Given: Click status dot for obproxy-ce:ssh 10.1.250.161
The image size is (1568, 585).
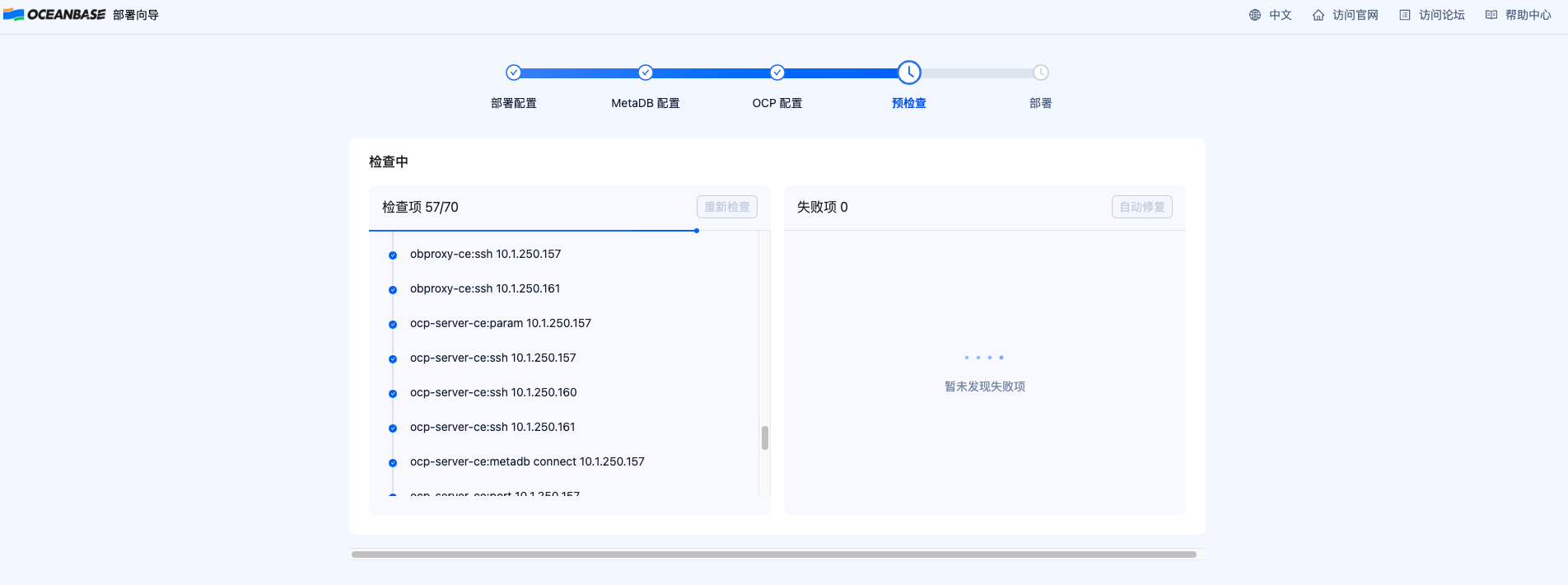Looking at the screenshot, I should click(393, 290).
